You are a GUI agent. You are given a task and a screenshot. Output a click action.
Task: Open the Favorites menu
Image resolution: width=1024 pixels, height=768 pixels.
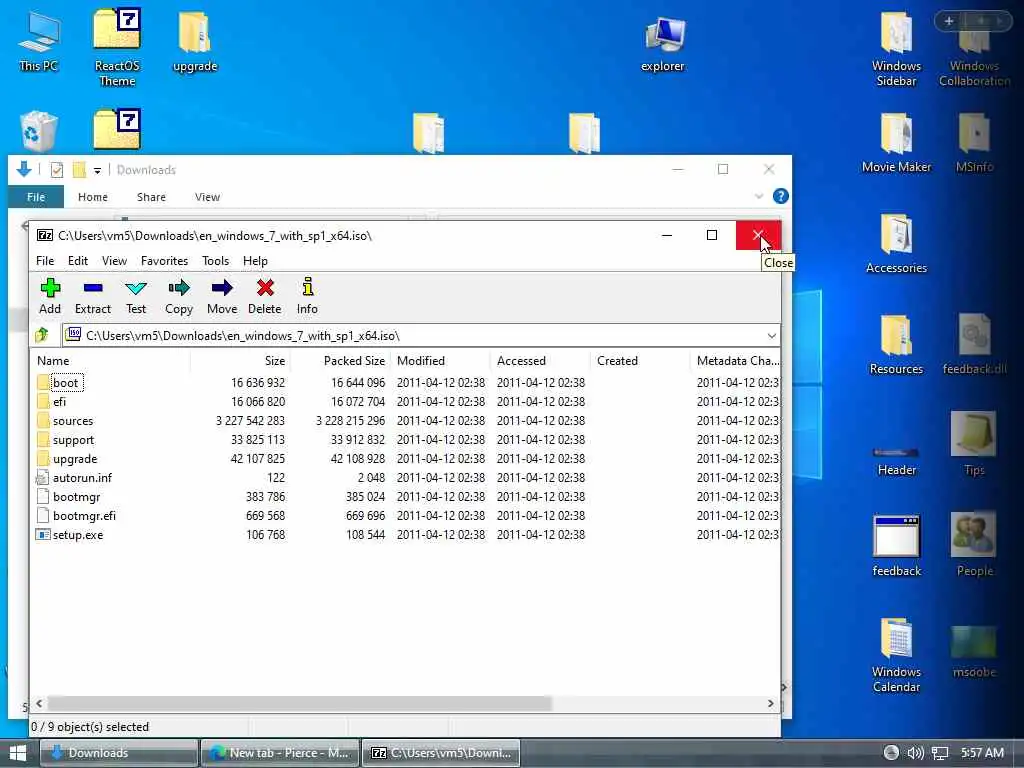(164, 261)
